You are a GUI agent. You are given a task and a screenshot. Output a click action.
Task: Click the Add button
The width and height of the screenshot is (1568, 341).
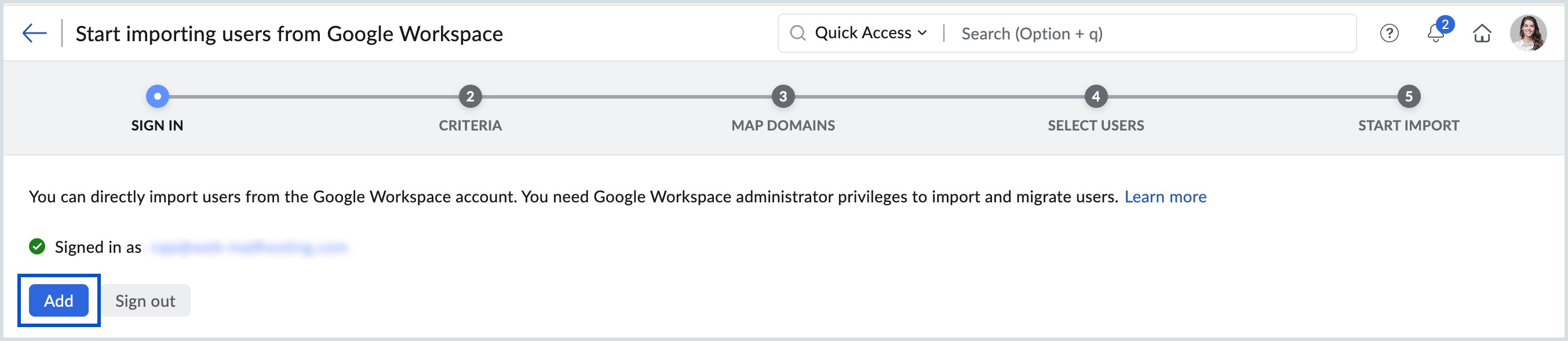(x=59, y=301)
